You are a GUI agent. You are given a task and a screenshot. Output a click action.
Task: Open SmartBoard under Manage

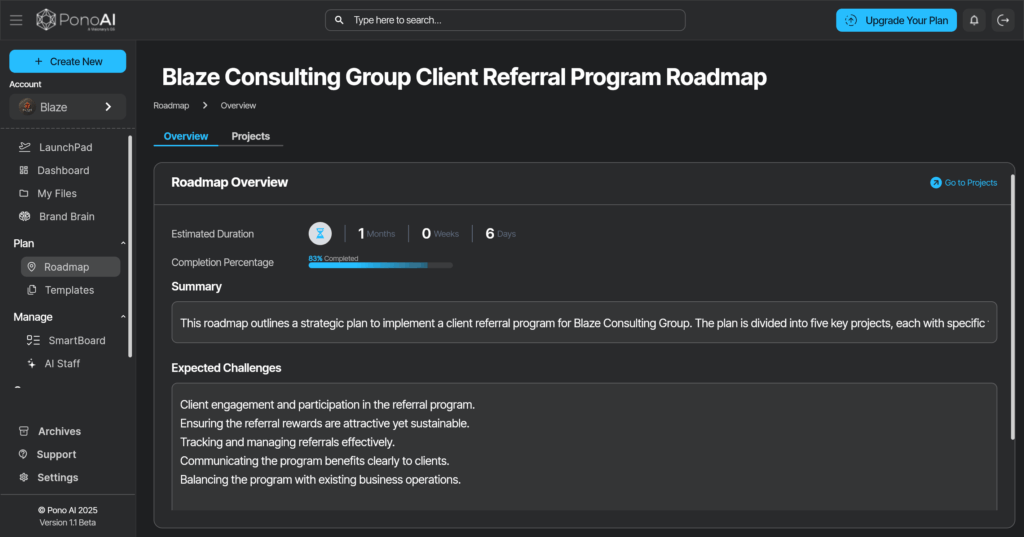76,340
